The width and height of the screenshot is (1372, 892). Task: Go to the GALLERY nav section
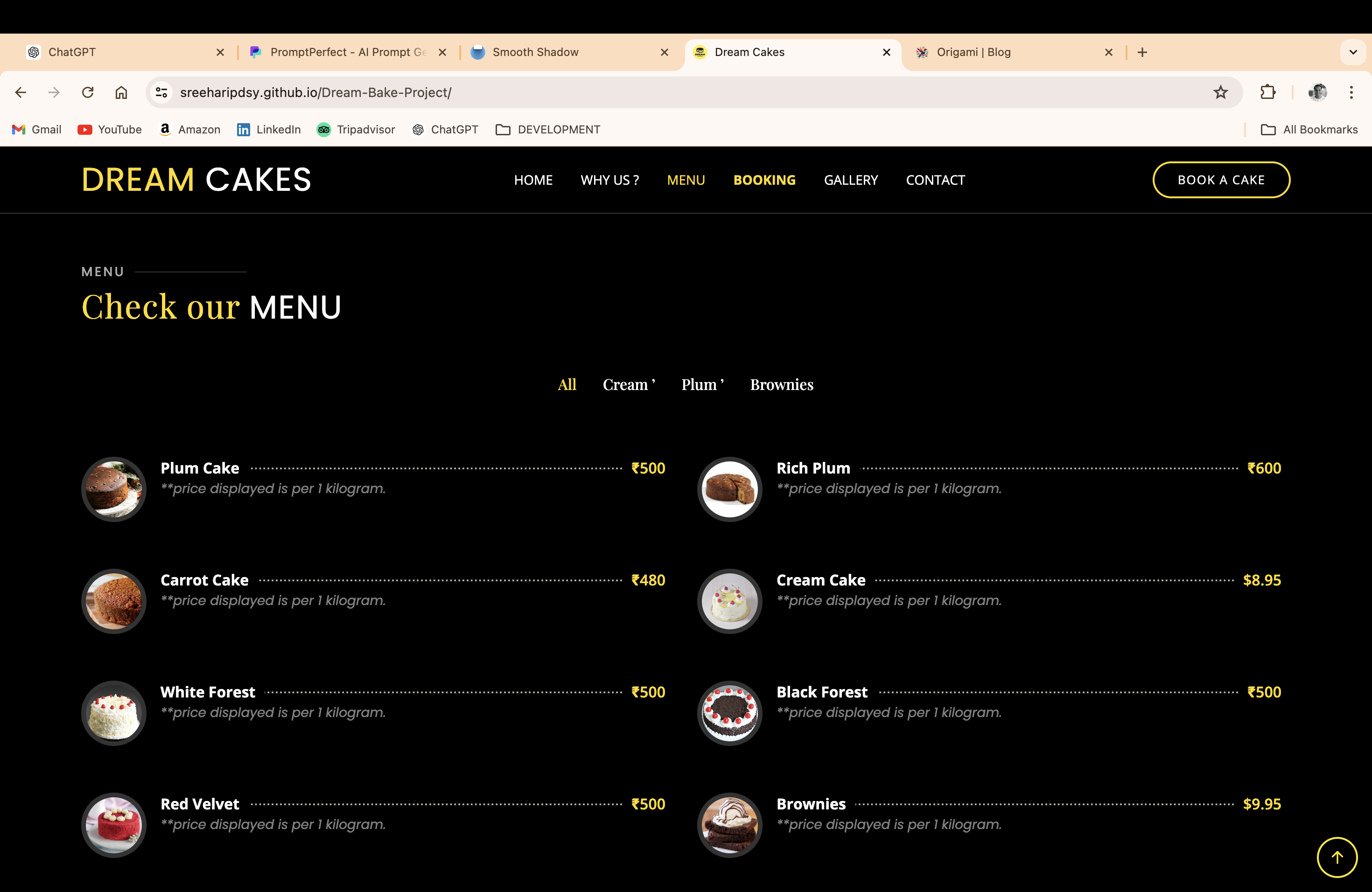(x=850, y=181)
